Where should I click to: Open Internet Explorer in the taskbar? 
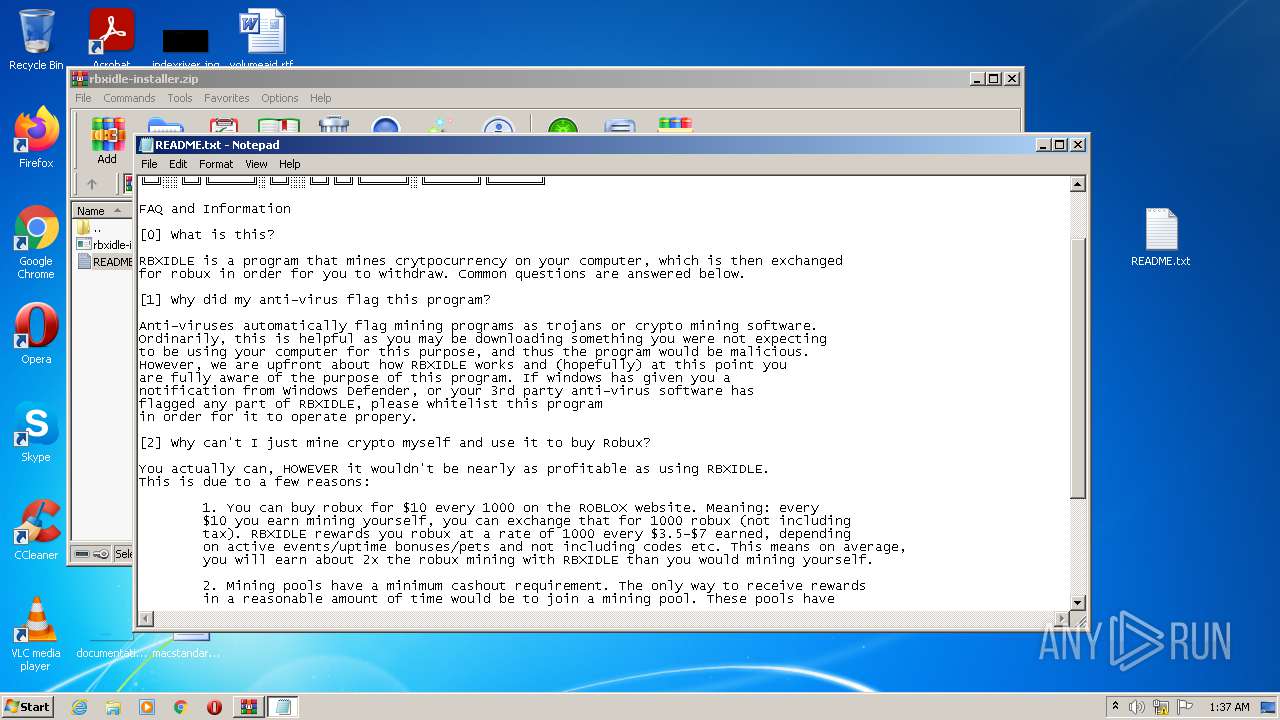(x=79, y=707)
